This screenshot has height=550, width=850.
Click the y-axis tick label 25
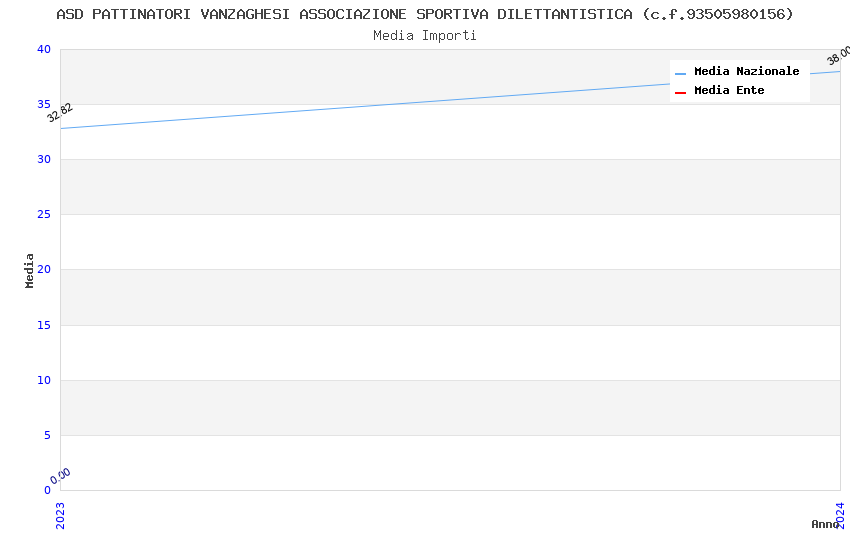pyautogui.click(x=44, y=215)
